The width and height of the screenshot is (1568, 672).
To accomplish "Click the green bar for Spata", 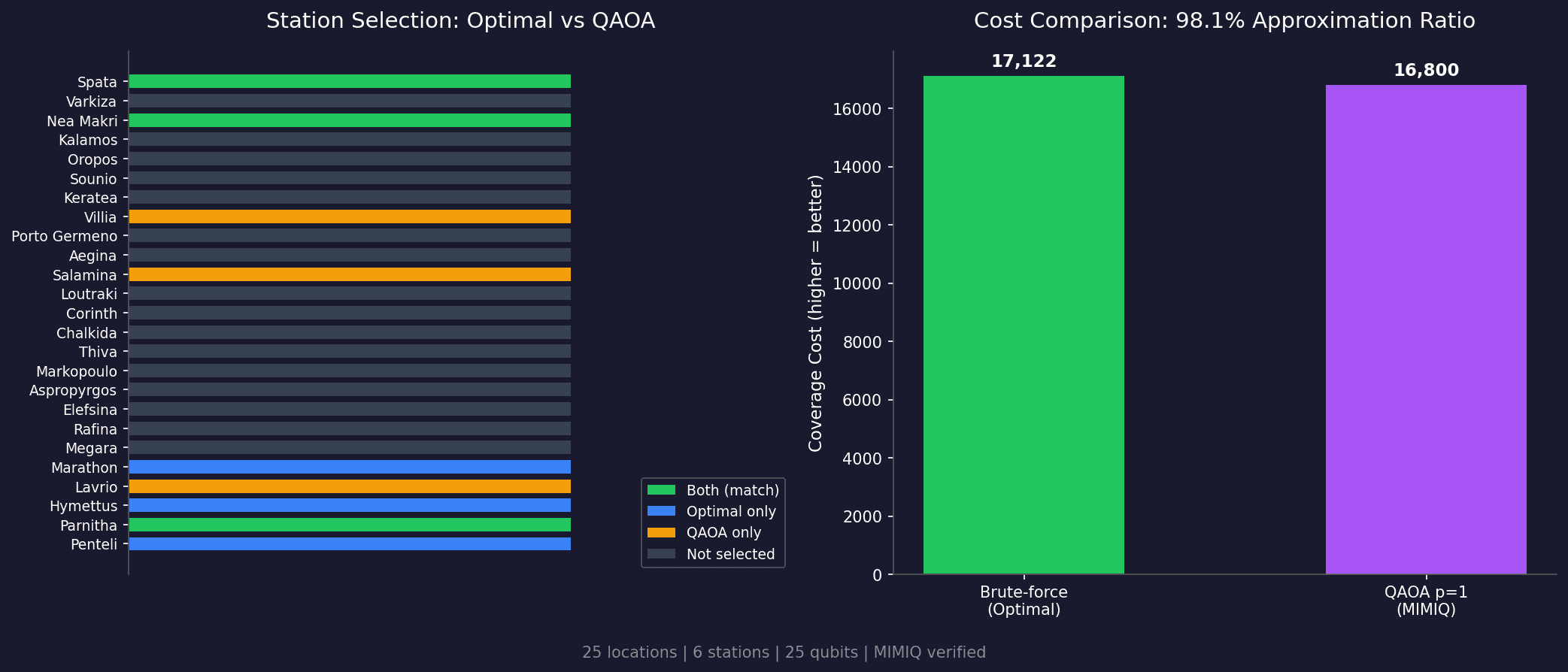I will tap(350, 81).
